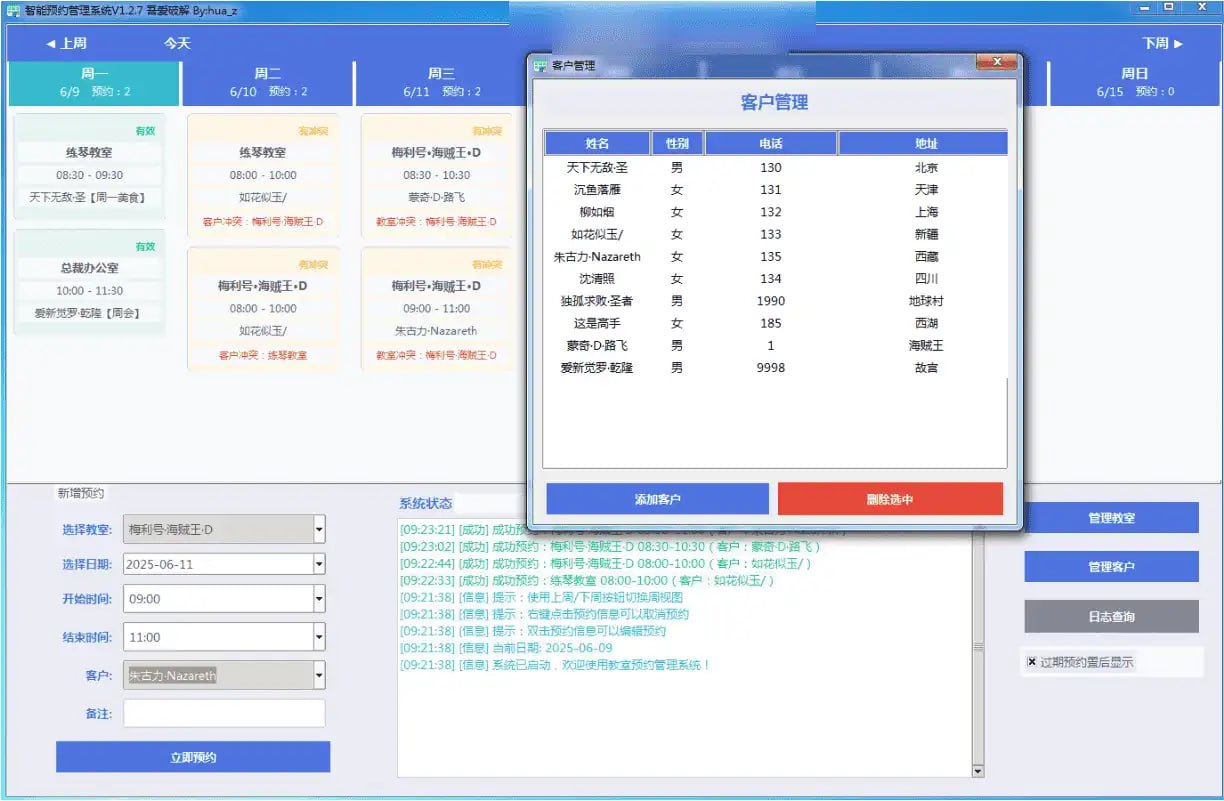
Task: Open the 选择教室 classroom dropdown
Action: point(319,529)
